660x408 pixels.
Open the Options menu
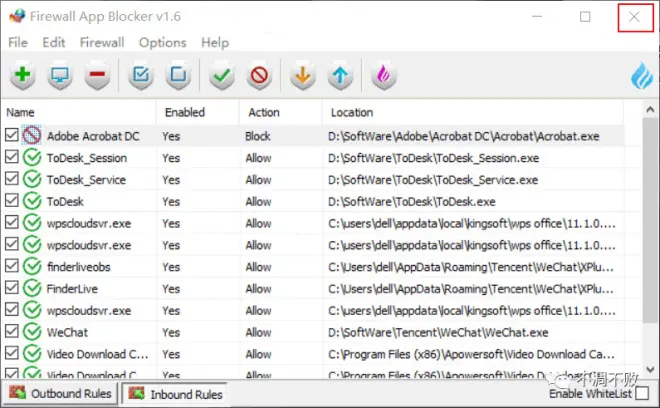[162, 43]
